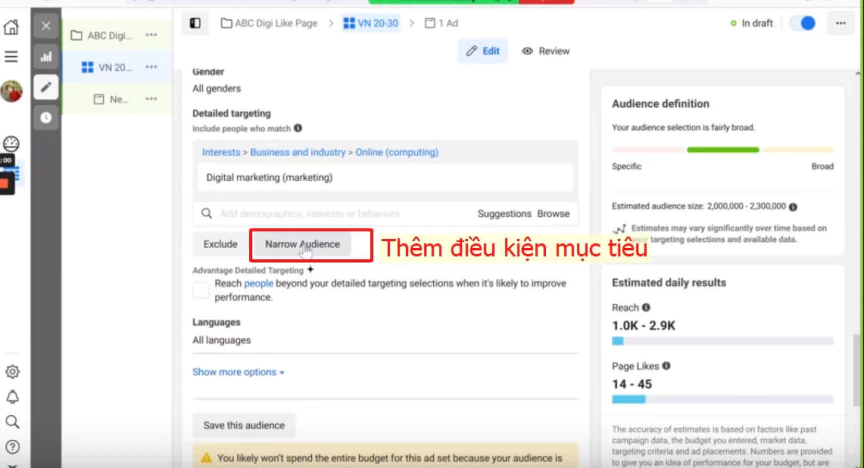The width and height of the screenshot is (864, 468).
Task: Toggle the ad set on/off switch
Action: [x=802, y=23]
